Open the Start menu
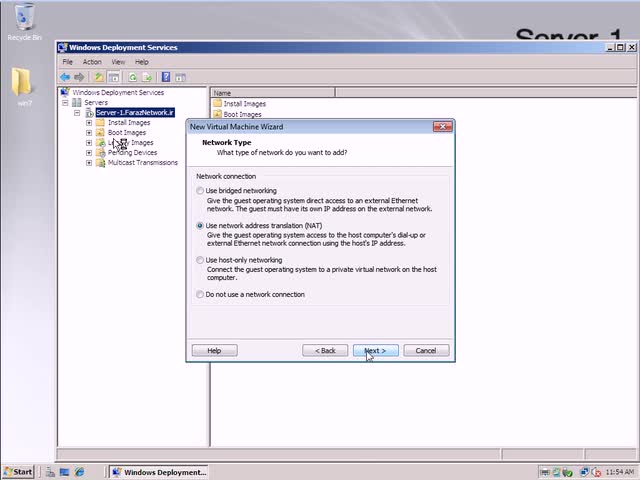The image size is (640, 480). point(18,472)
